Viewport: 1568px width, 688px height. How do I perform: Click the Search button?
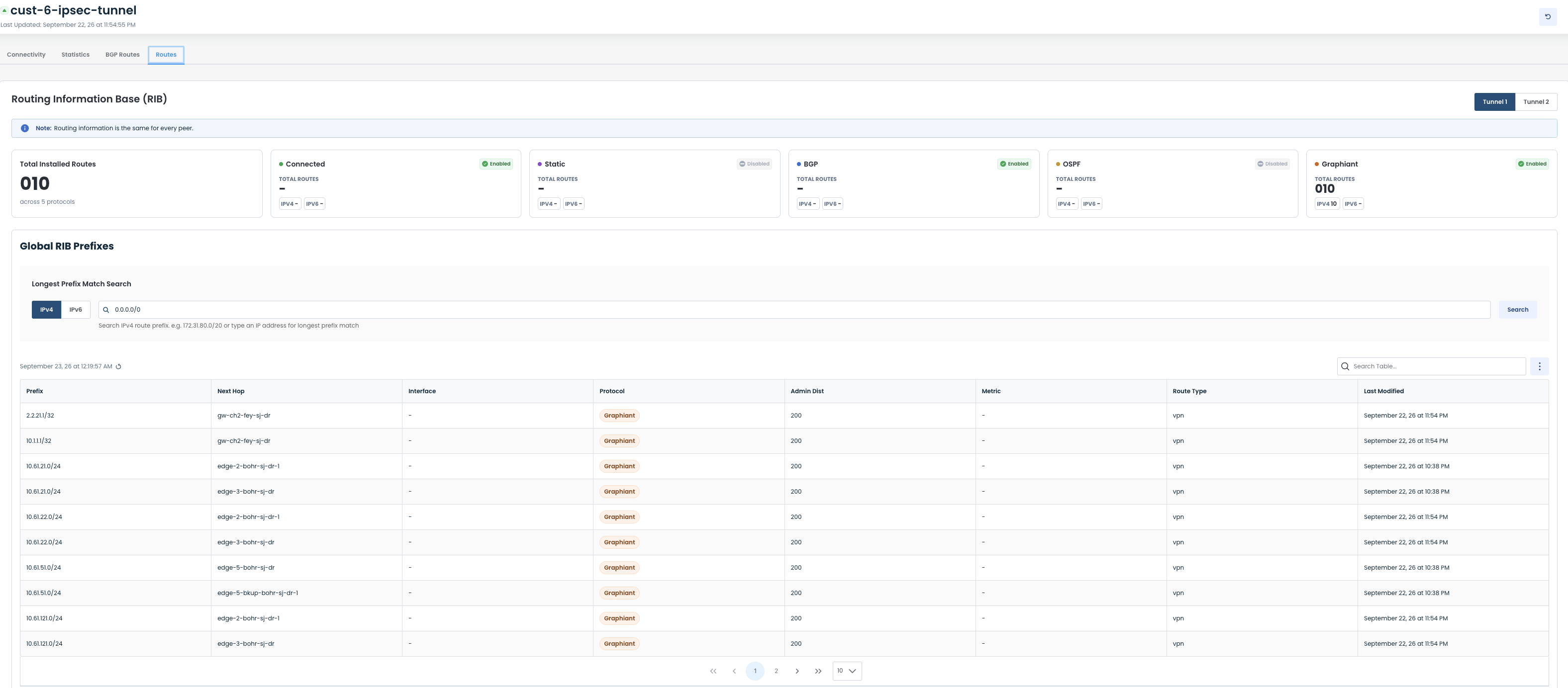[x=1517, y=310]
